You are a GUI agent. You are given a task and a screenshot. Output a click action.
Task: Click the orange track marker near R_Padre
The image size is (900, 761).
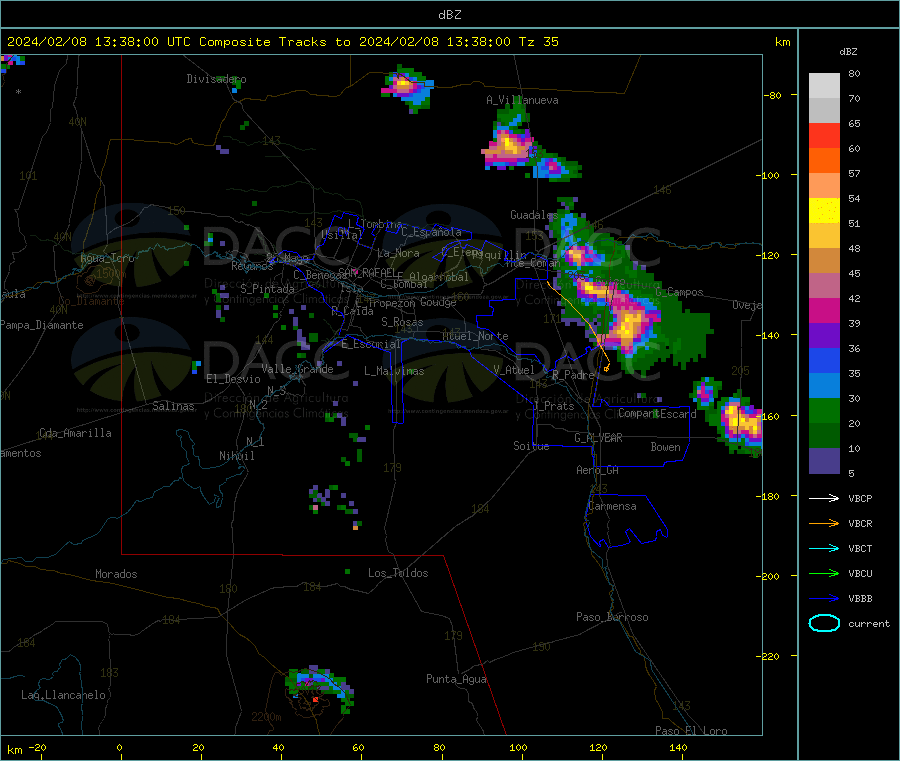click(607, 368)
